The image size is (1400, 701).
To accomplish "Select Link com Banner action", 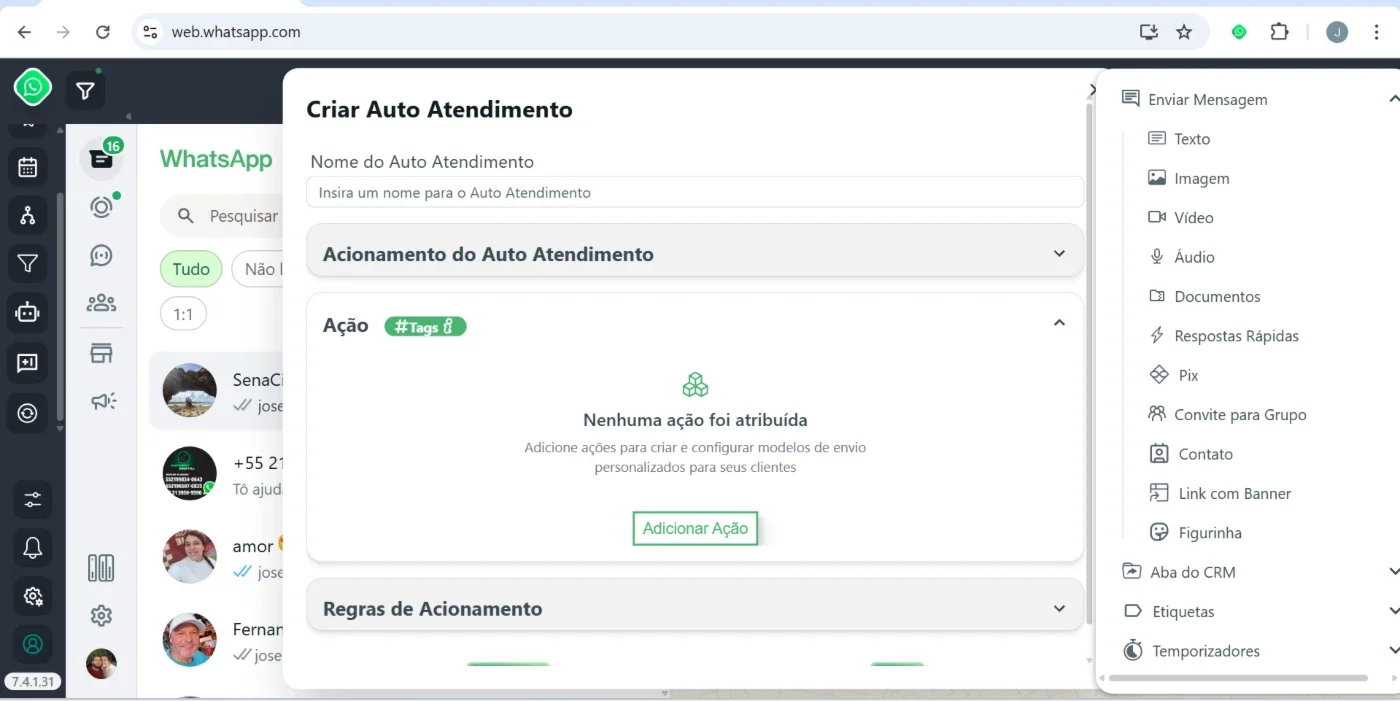I will click(1220, 493).
